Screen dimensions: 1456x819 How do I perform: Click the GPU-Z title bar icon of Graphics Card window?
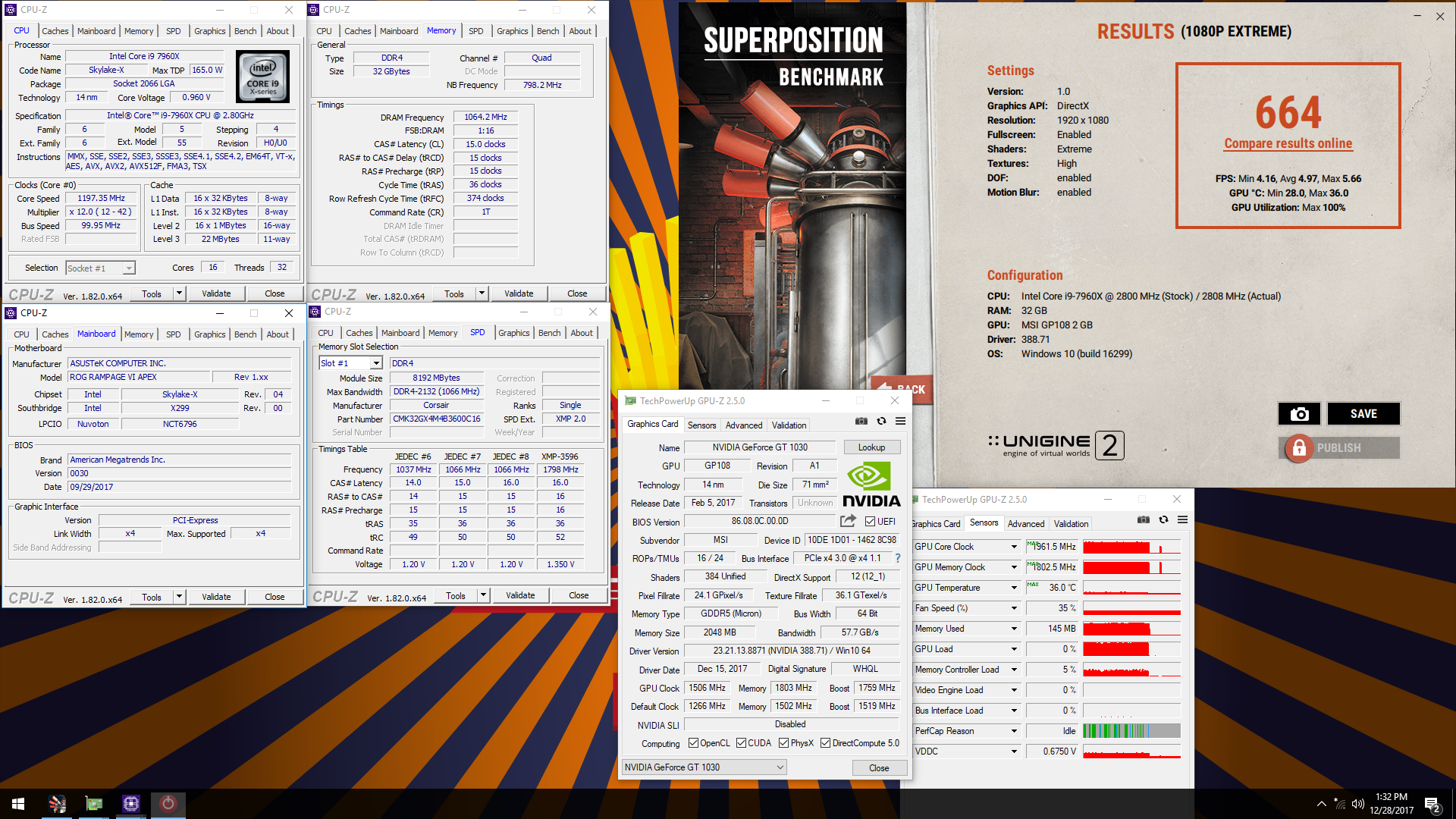pos(630,401)
